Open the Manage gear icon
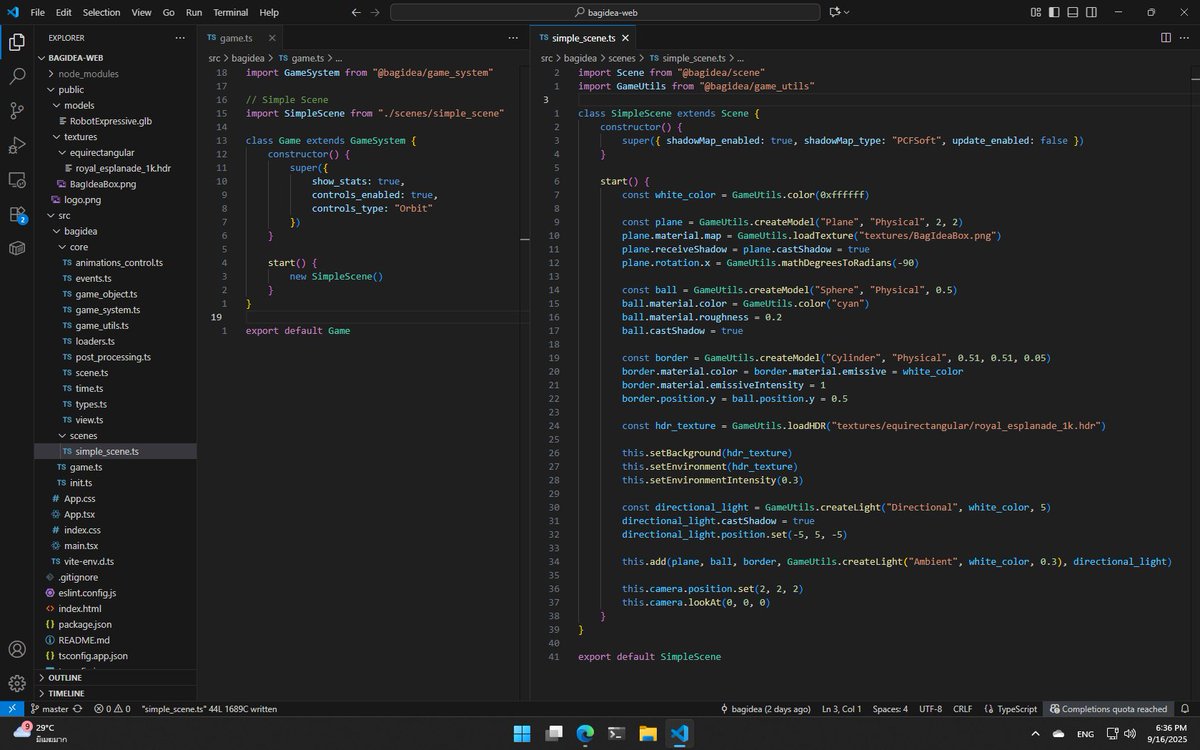The height and width of the screenshot is (750, 1200). 17,683
